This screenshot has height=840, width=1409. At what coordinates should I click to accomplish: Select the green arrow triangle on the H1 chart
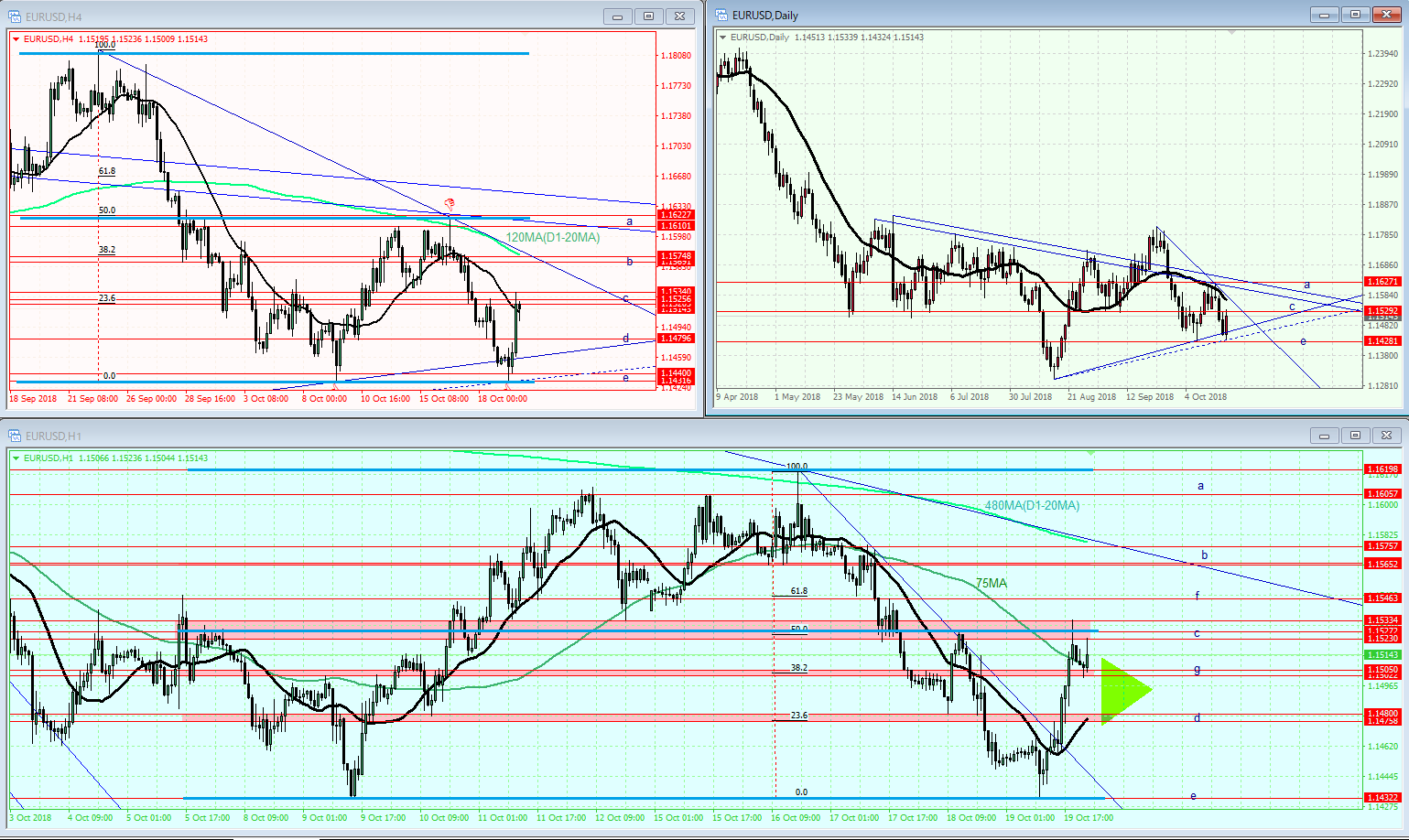1125,691
